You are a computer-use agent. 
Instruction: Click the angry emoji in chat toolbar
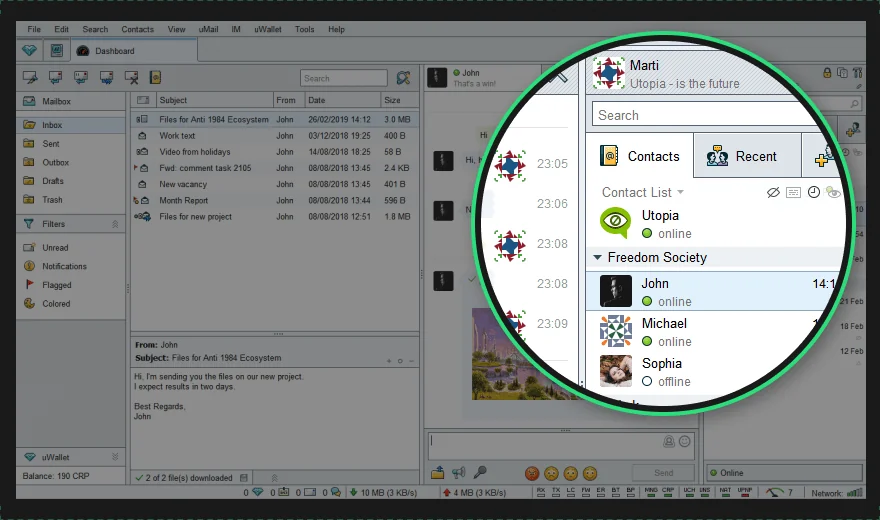pyautogui.click(x=532, y=473)
